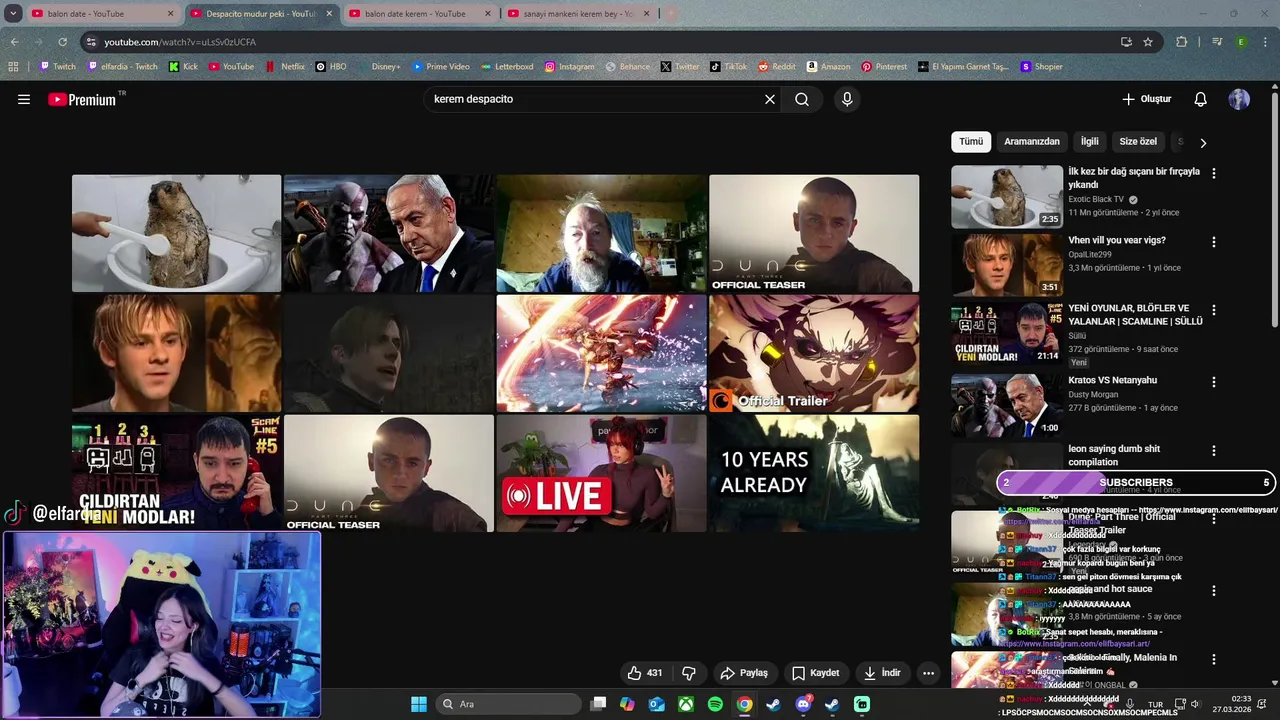Select the "Aramanızdan" filter chip

coord(1032,142)
